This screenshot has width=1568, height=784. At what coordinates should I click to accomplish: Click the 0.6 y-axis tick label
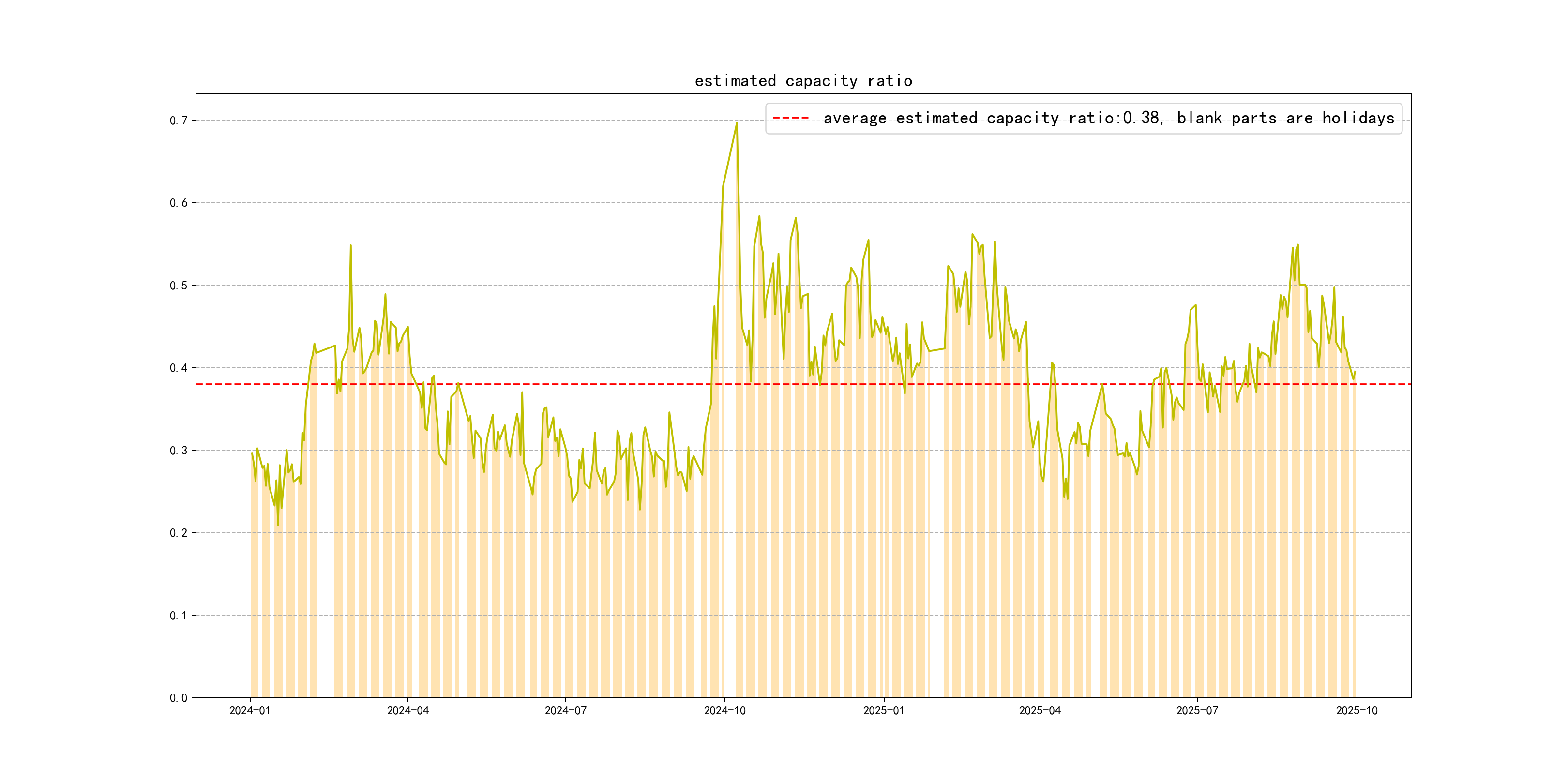tap(179, 203)
